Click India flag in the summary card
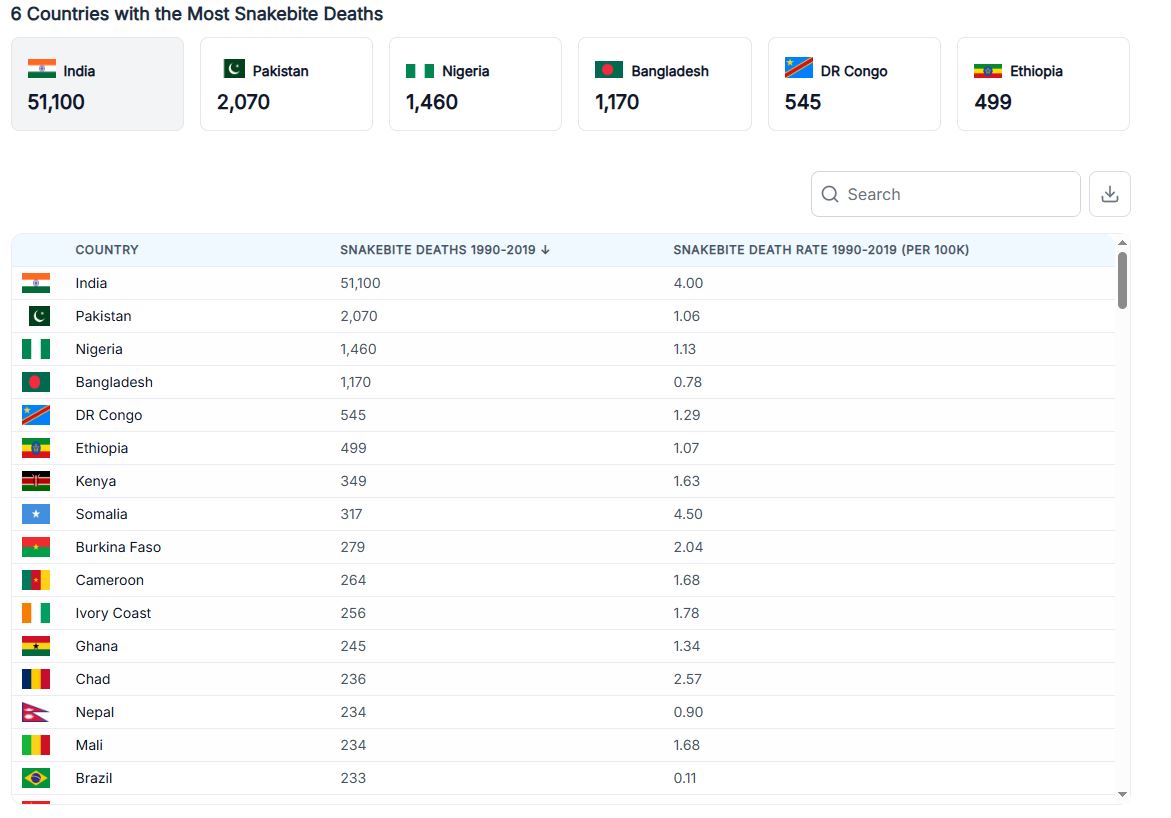This screenshot has width=1171, height=818. 42,68
